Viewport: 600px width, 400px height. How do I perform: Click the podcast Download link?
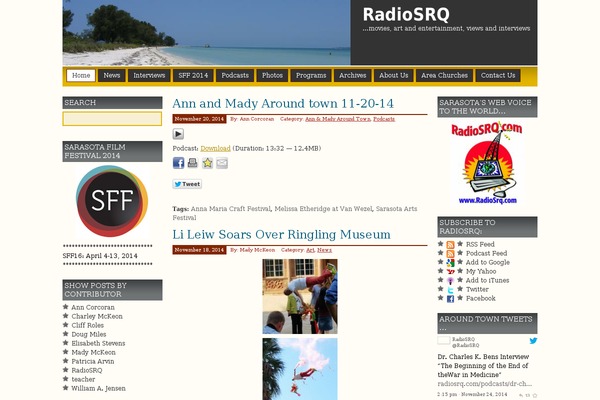coord(215,149)
